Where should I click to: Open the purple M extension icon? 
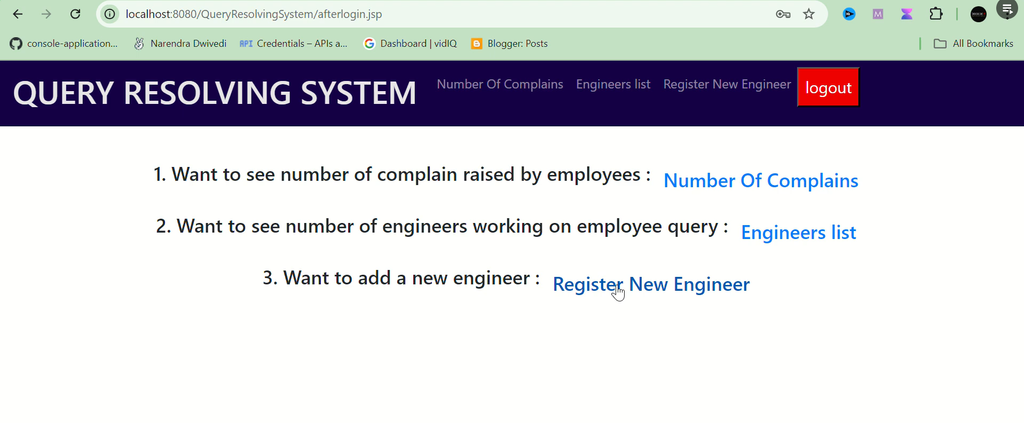tap(878, 14)
